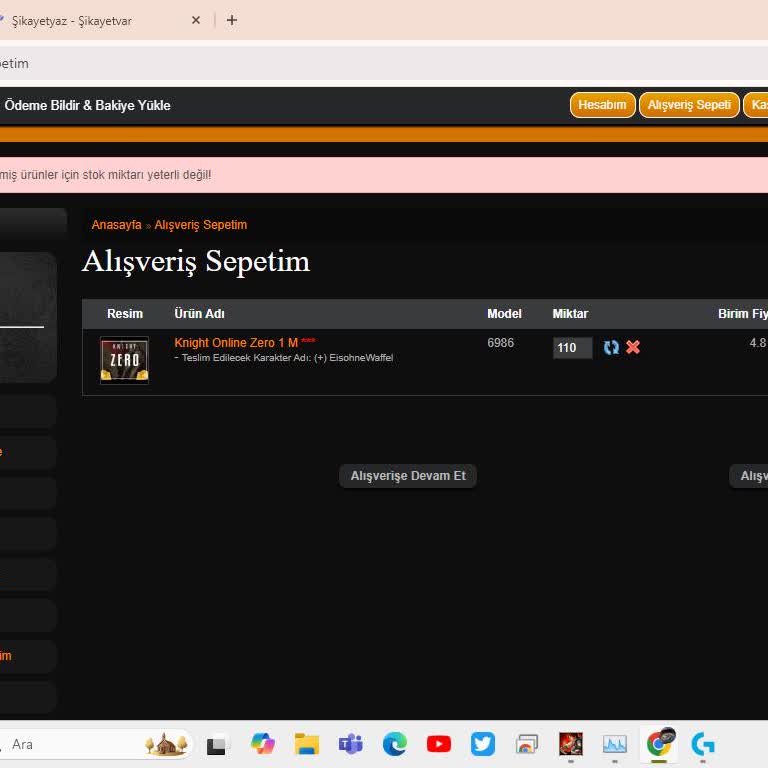
Task: Launch Copilot from the taskbar
Action: coord(263,744)
